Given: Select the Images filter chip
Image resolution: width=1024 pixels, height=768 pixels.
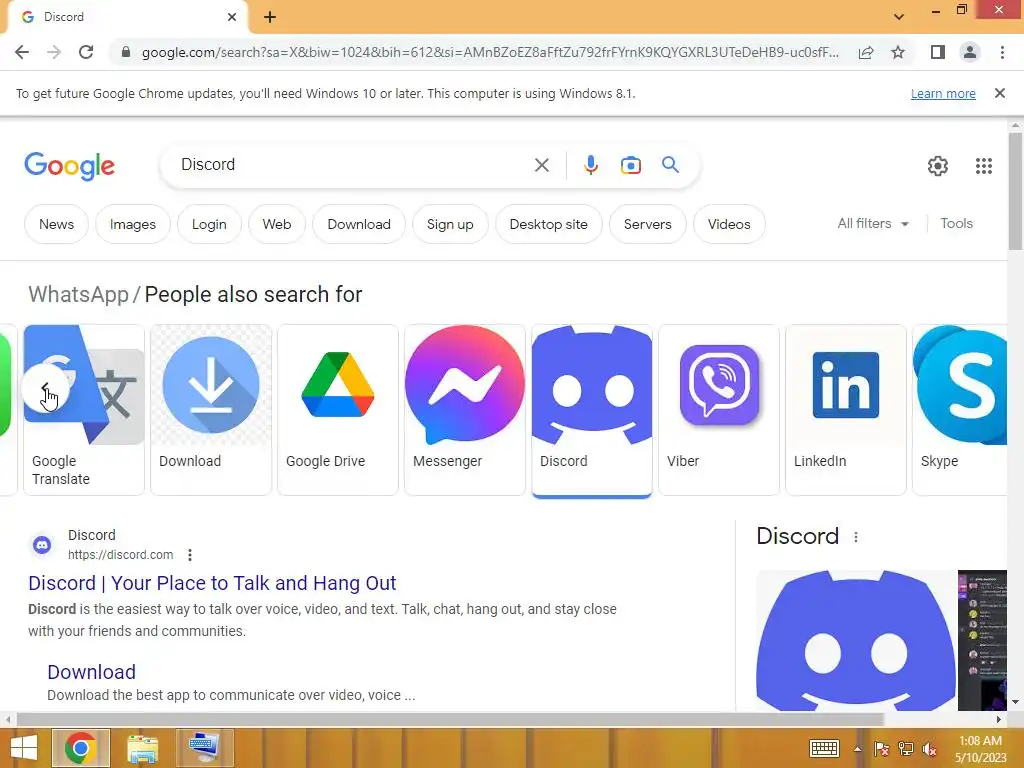Looking at the screenshot, I should [133, 224].
